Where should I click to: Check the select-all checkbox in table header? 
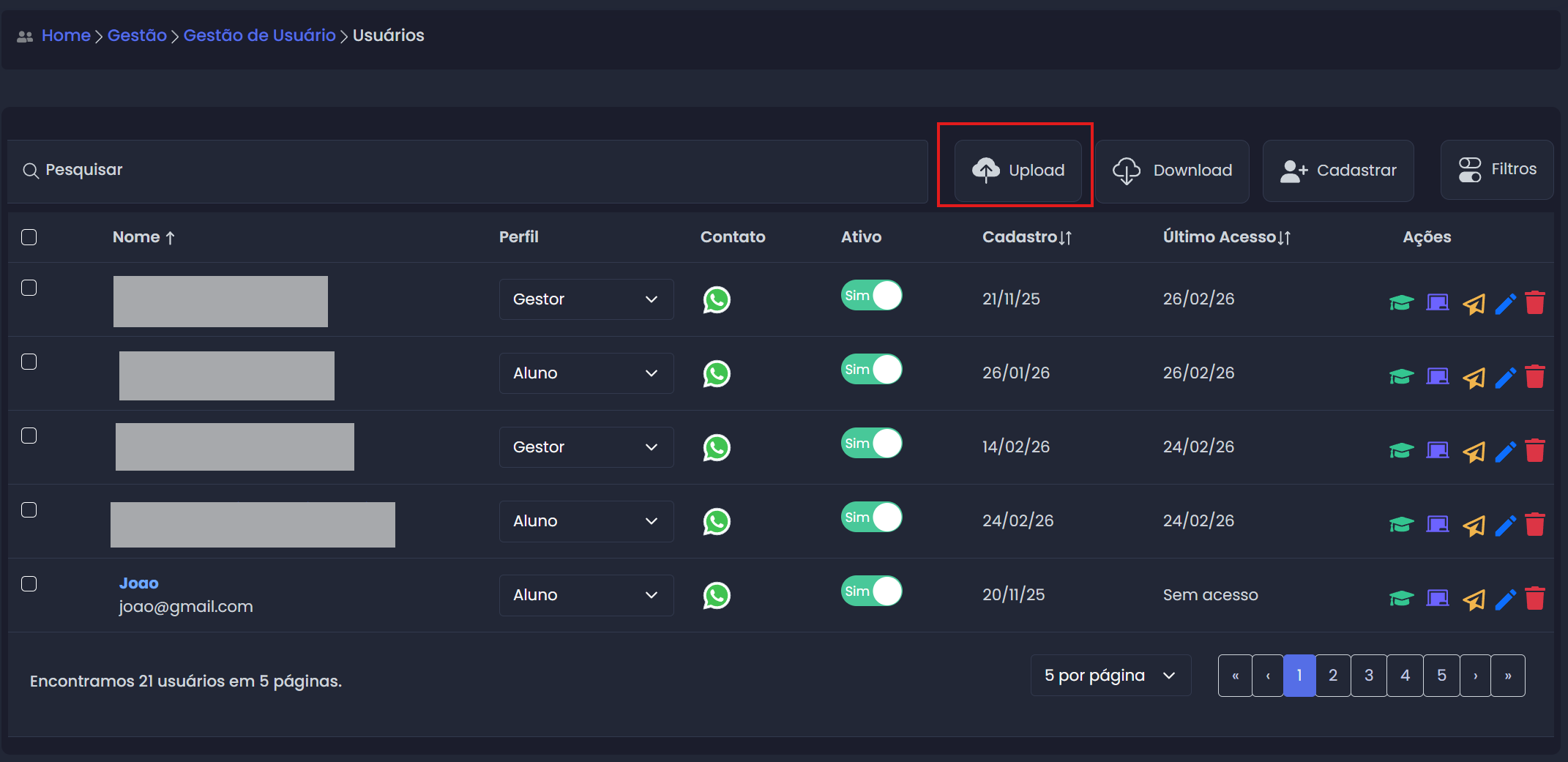(x=29, y=237)
